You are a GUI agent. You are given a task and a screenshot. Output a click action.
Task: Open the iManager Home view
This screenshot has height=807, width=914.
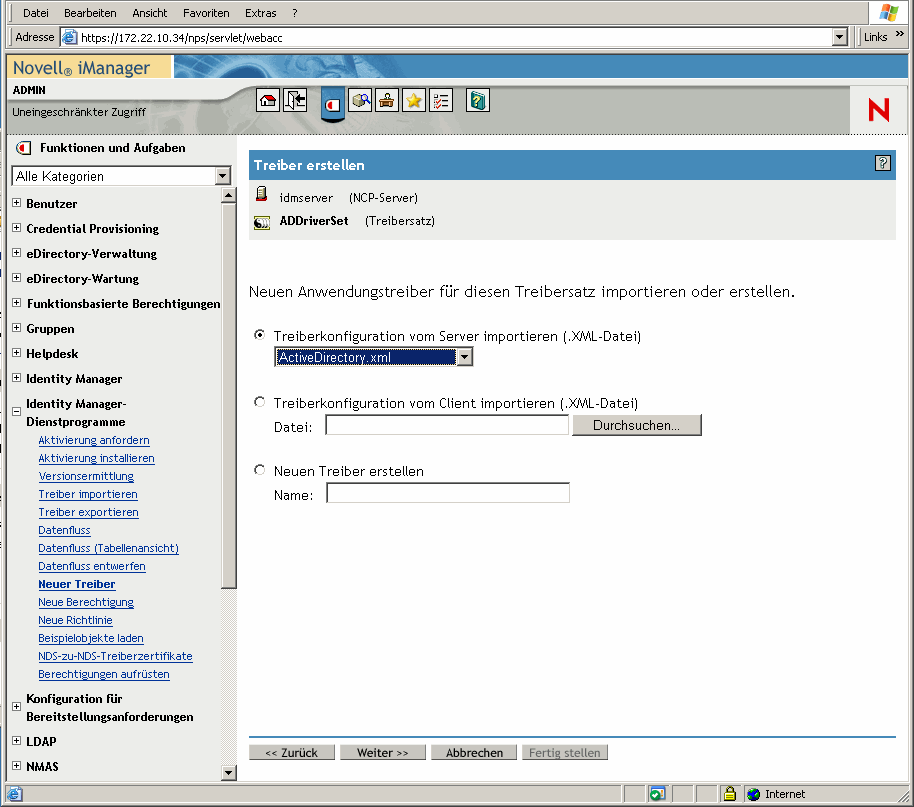pos(267,100)
